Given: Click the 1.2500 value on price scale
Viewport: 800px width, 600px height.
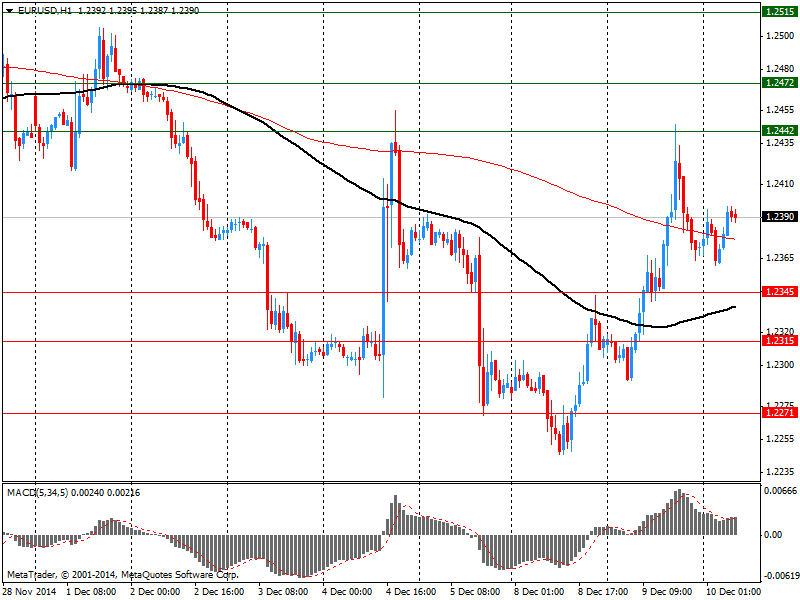Looking at the screenshot, I should [780, 36].
